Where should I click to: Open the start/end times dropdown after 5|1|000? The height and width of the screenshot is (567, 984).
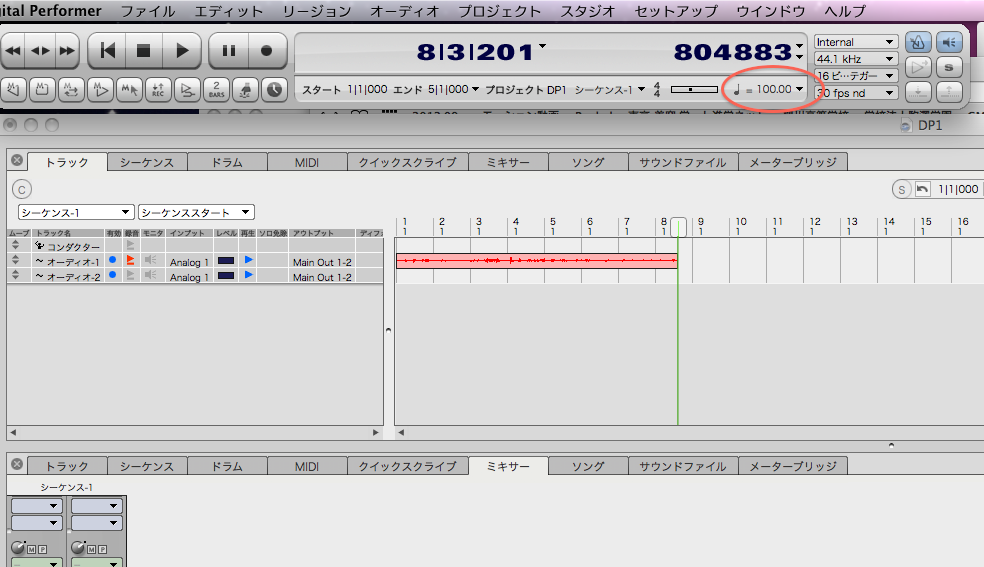click(475, 89)
